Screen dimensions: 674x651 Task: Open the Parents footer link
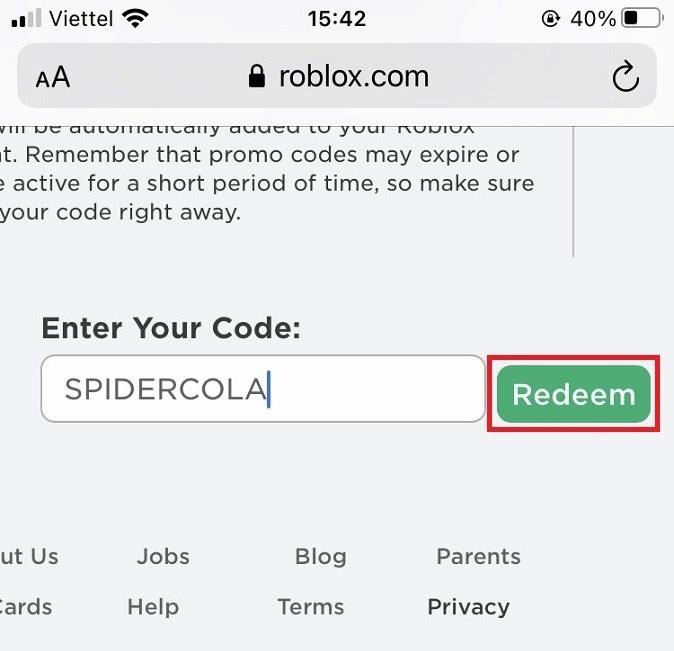(478, 556)
